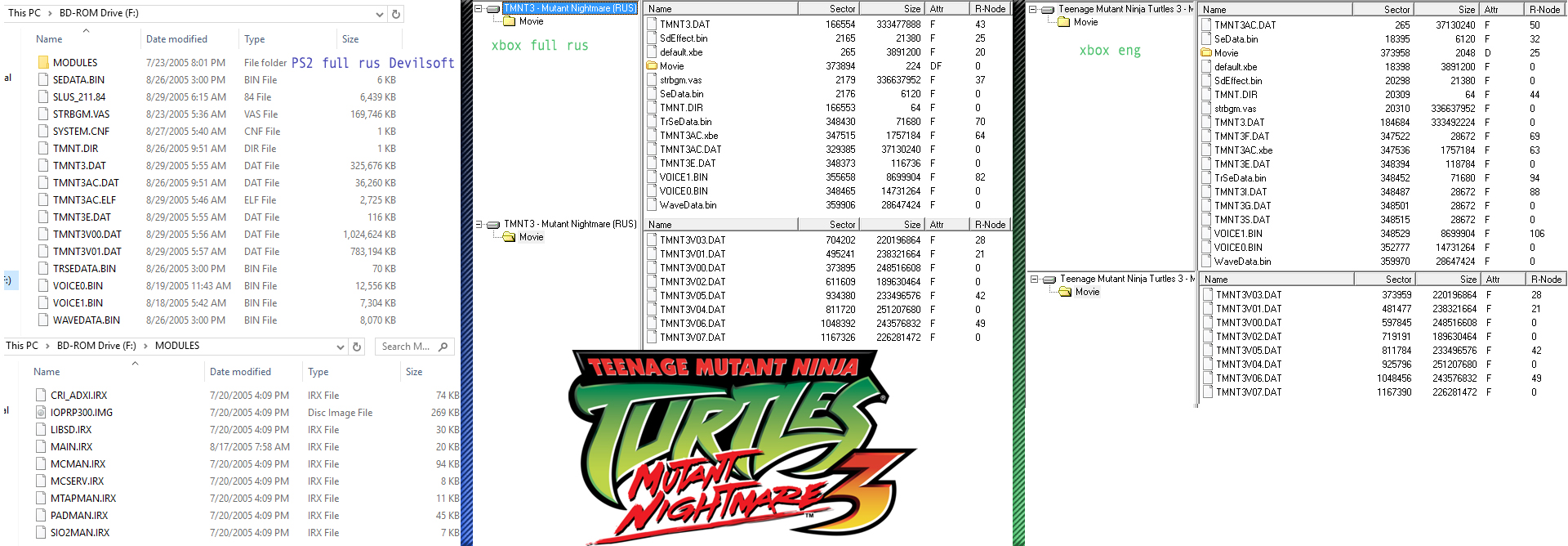Select TMNT3V07.DAT row at sector 1167326

[827, 338]
